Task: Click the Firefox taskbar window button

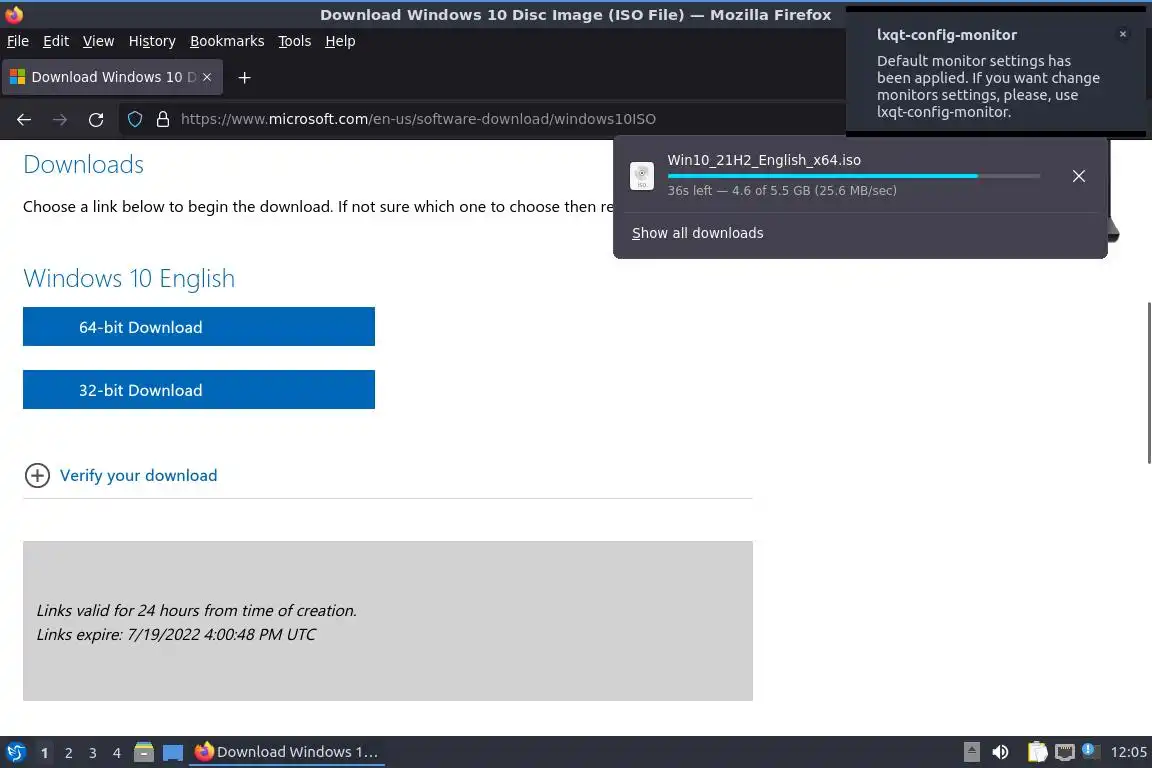Action: click(287, 752)
